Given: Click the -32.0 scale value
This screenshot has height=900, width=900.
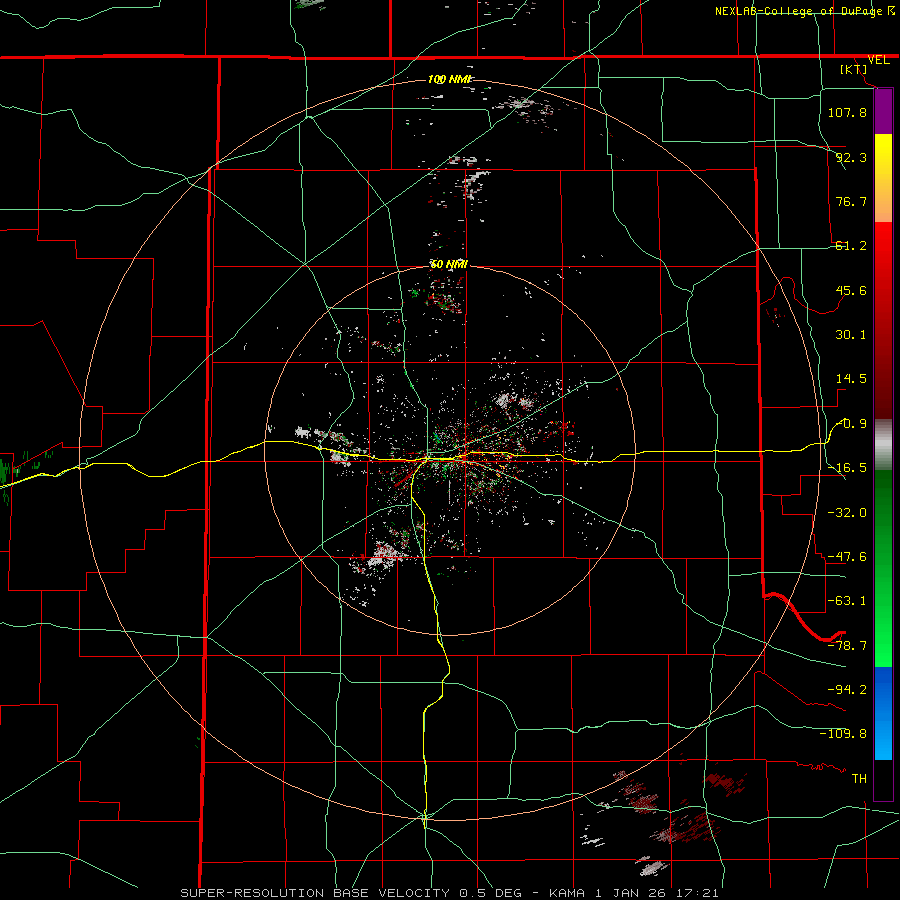Looking at the screenshot, I should pyautogui.click(x=847, y=513).
